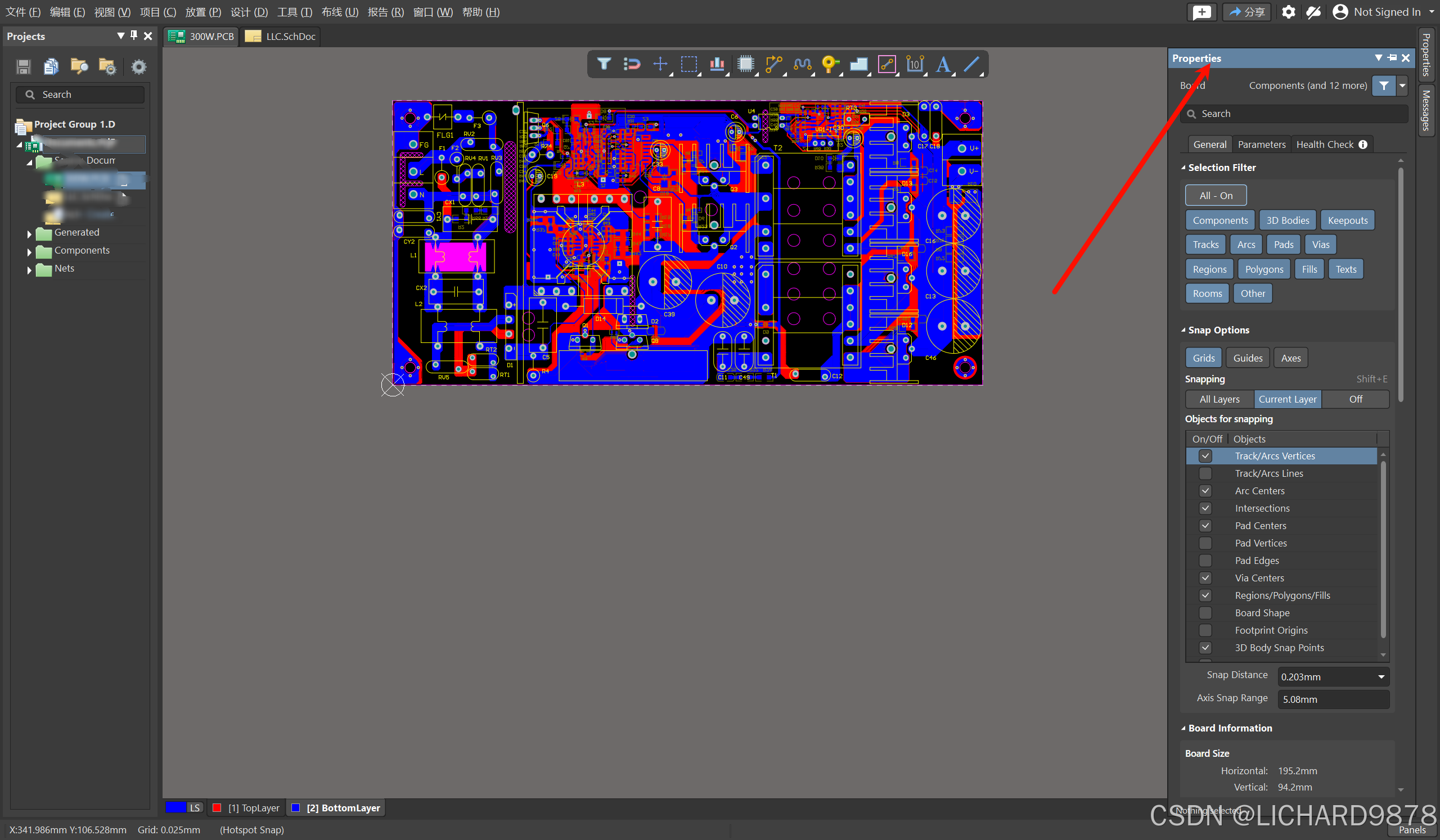Collapse the Selection Filter section
Viewport: 1440px width, 840px height.
click(x=1183, y=168)
